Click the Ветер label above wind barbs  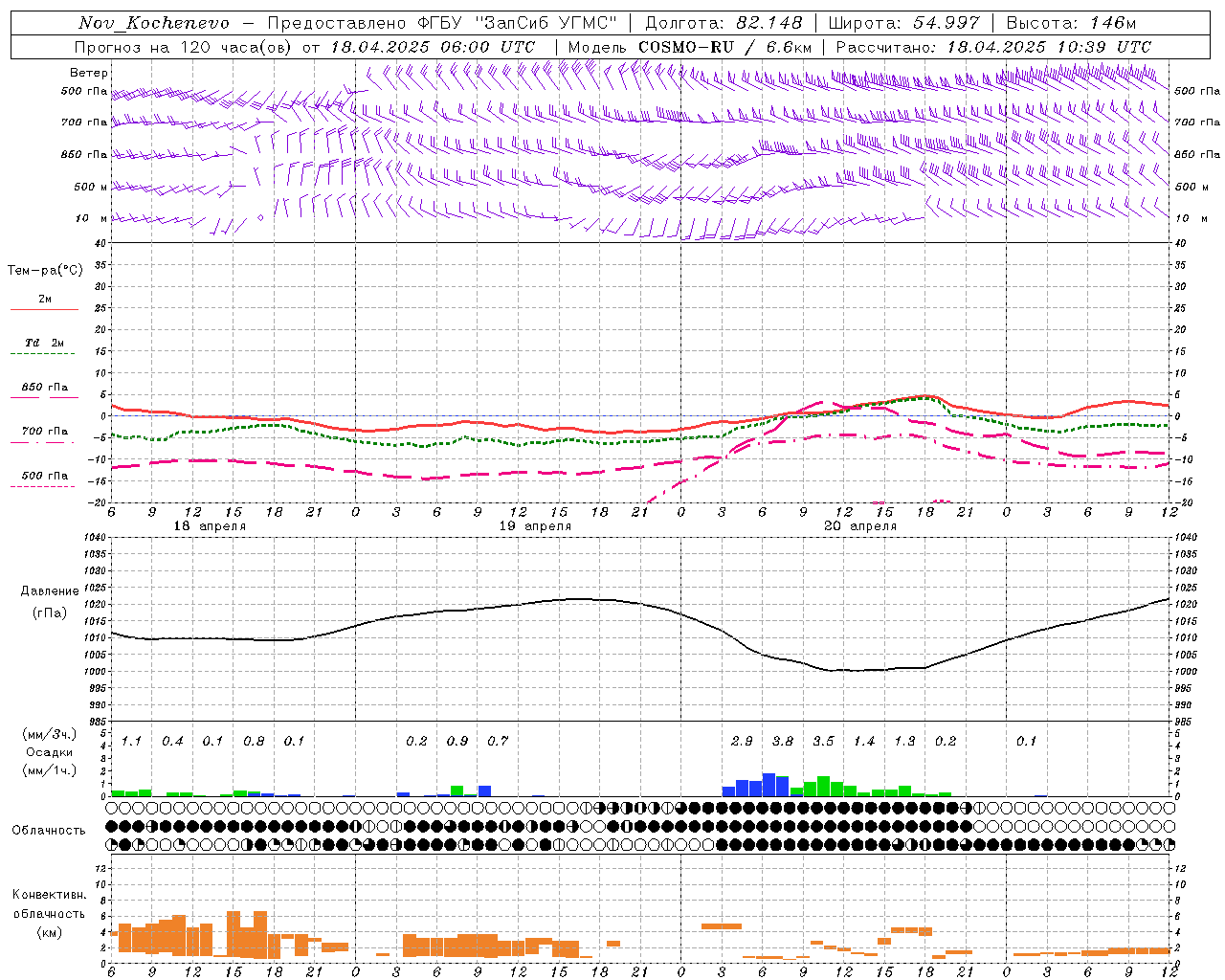[89, 73]
